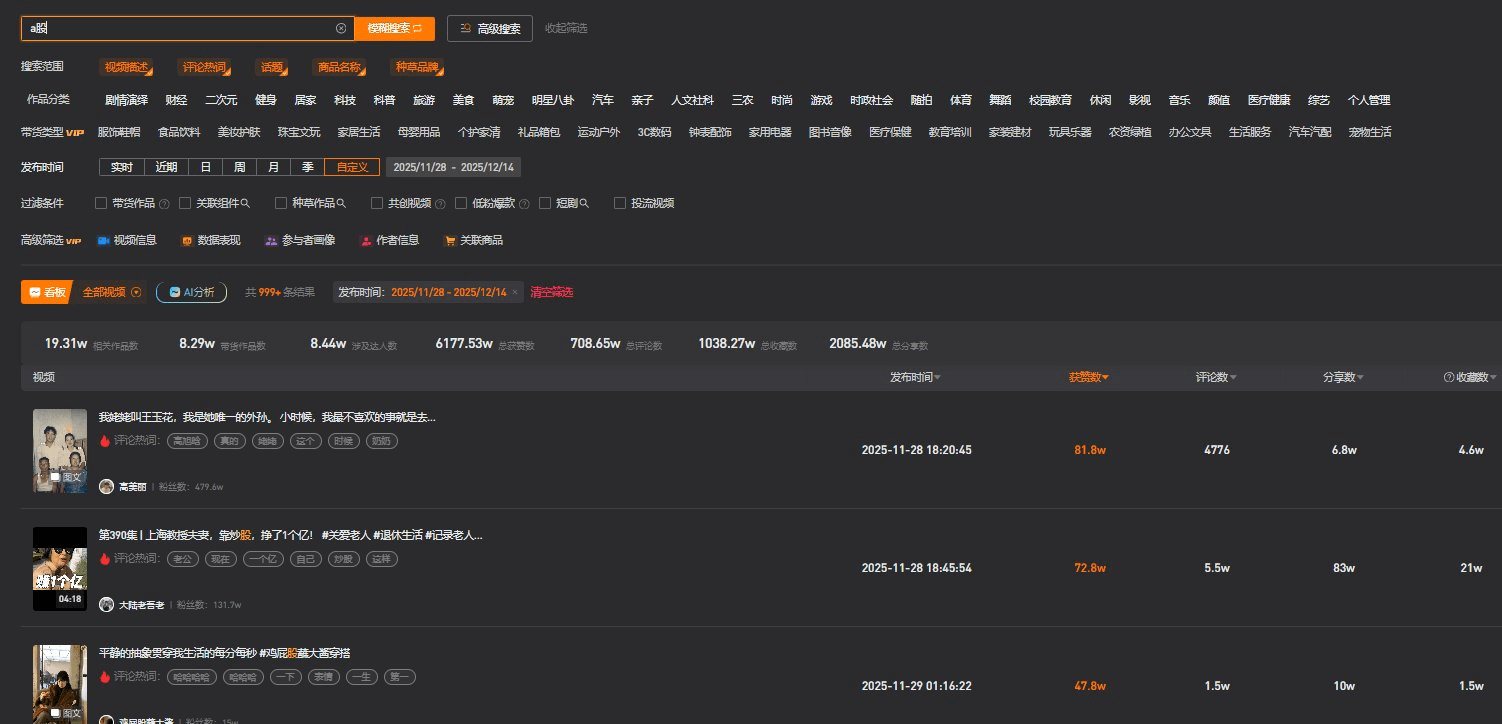Sort results by 获赞数 column
Image resolution: width=1502 pixels, height=724 pixels.
click(x=1088, y=377)
